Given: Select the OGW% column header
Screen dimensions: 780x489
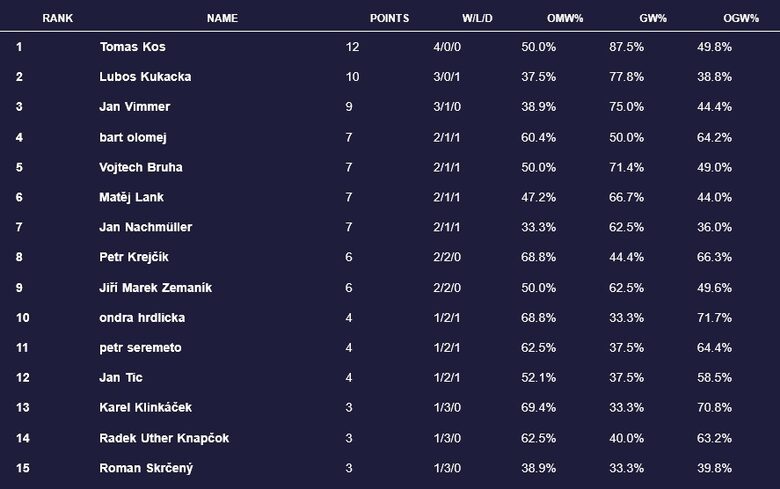Looking at the screenshot, I should 741,18.
